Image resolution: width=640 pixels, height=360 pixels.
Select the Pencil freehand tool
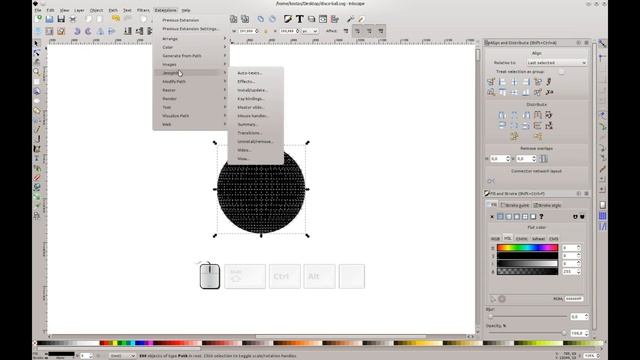[x=37, y=130]
